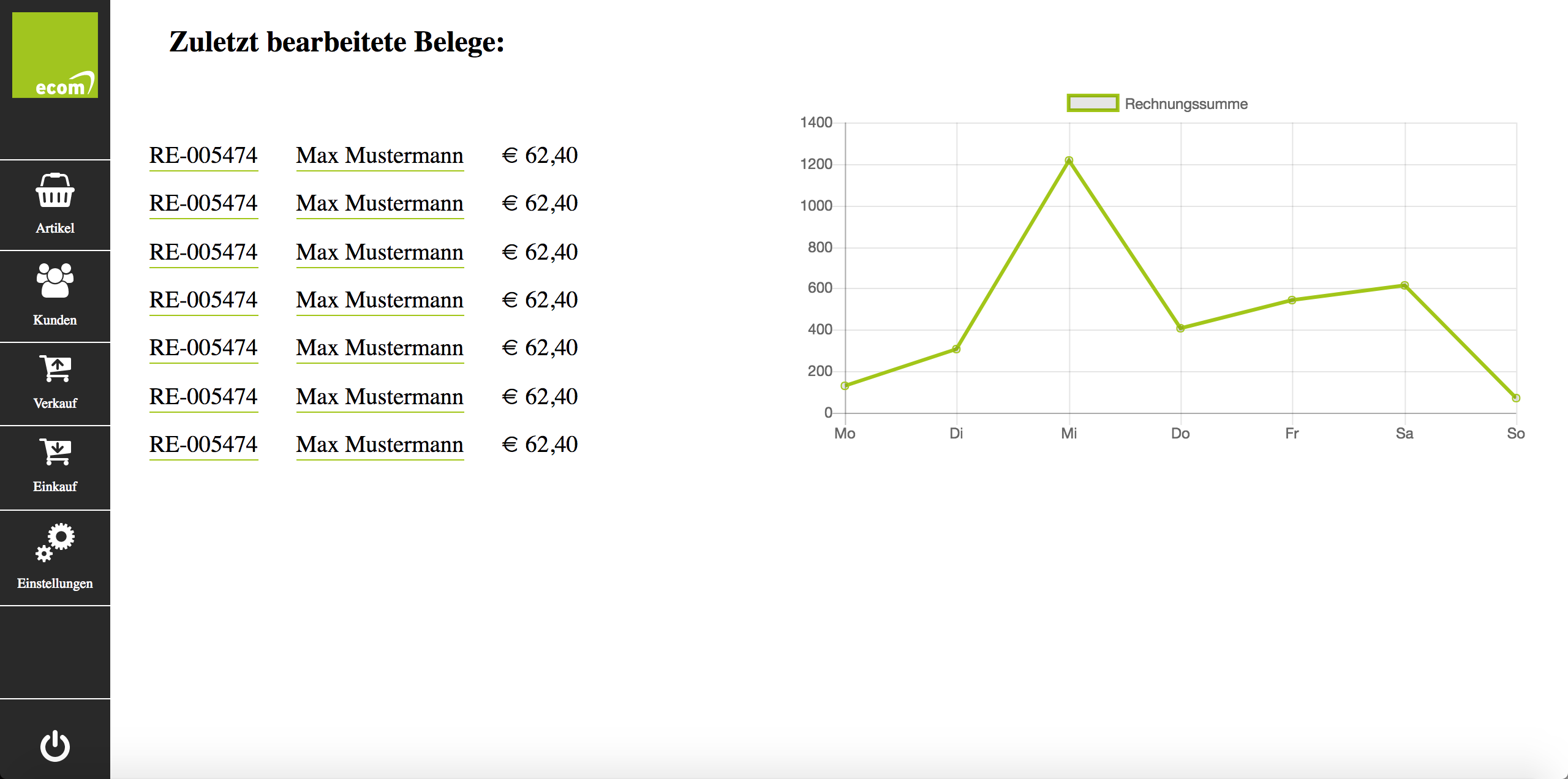Image resolution: width=1568 pixels, height=779 pixels.
Task: Open Einstellungen via the gears icon
Action: (55, 542)
